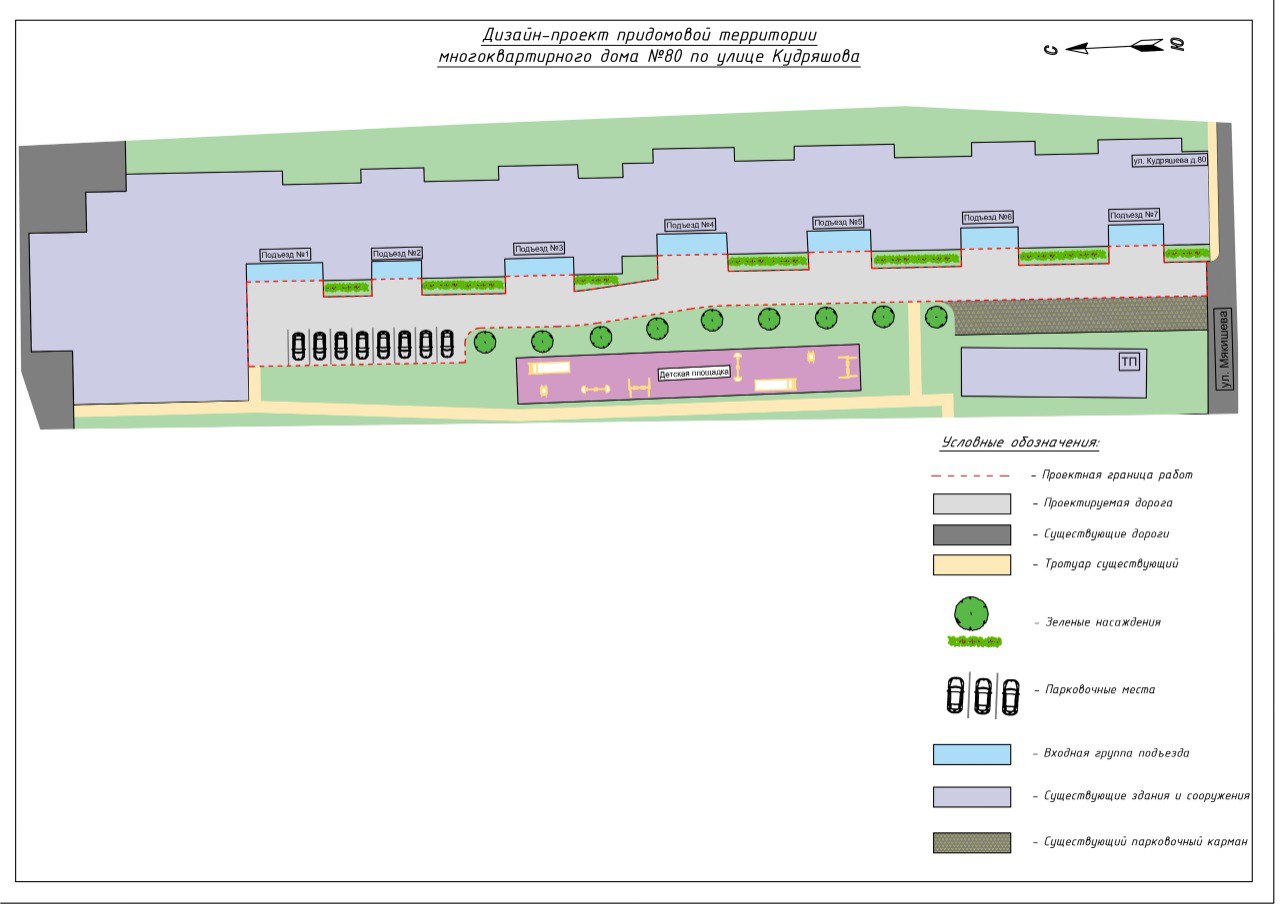Click the light gray 'Проектируемая дорога' swatch

coord(971,504)
